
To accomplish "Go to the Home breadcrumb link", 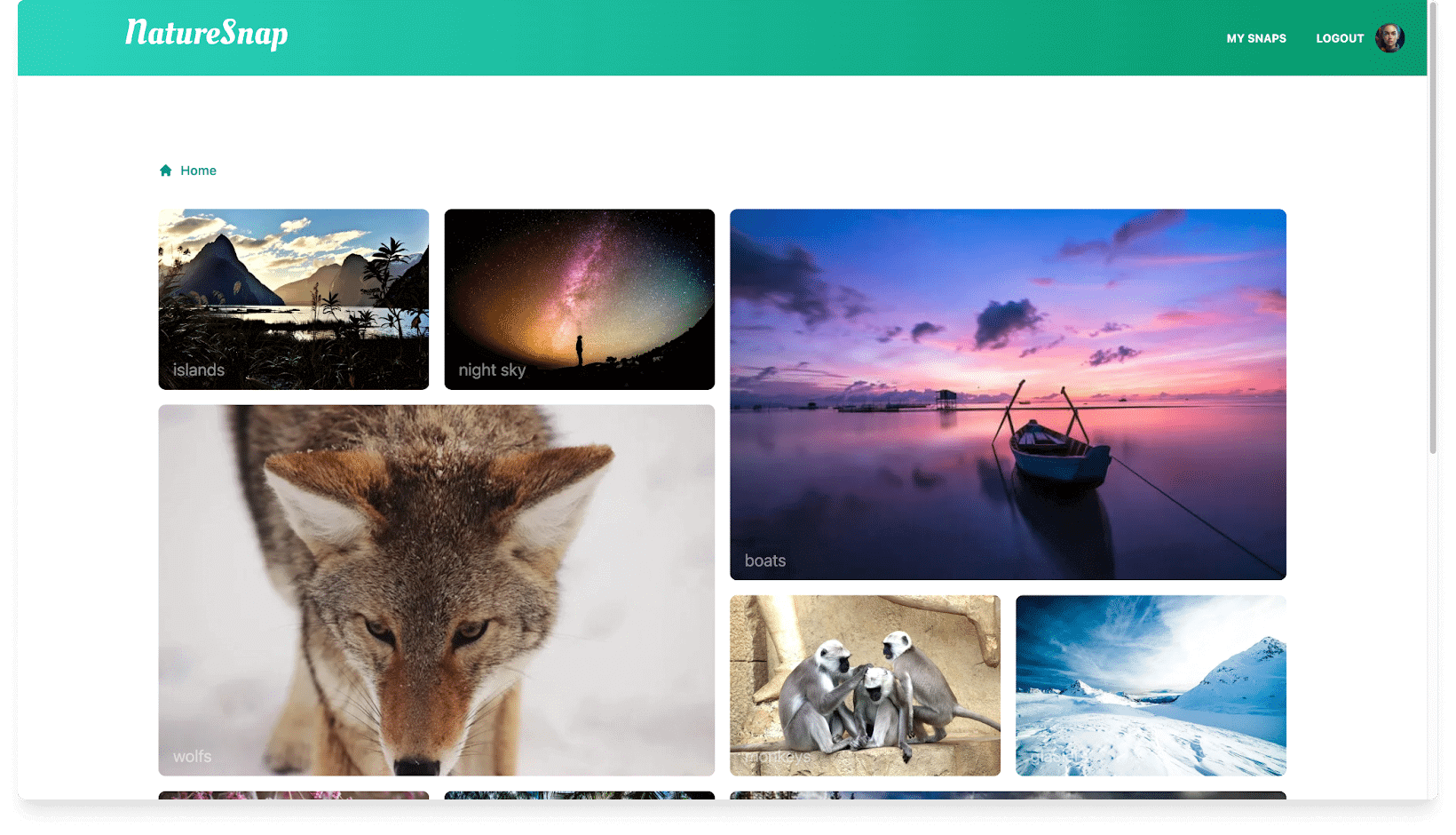I will [x=198, y=171].
